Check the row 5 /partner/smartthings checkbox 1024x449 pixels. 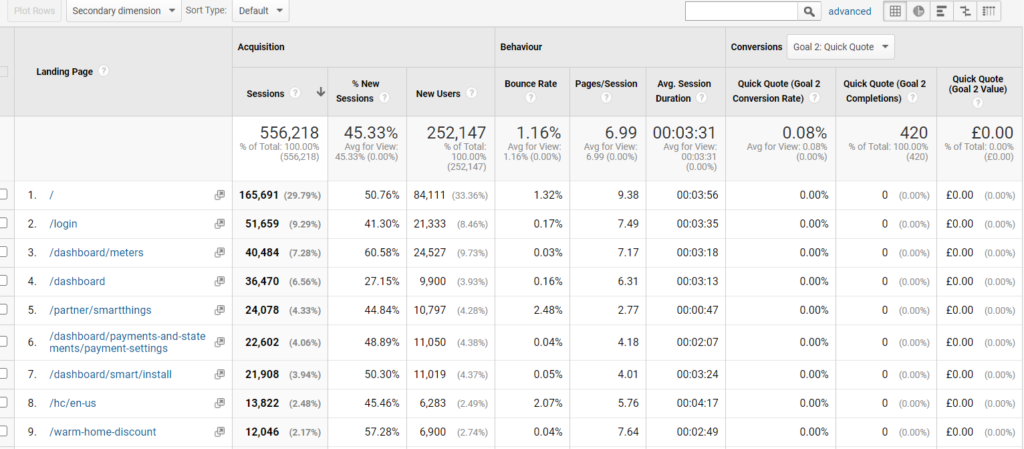click(x=4, y=310)
